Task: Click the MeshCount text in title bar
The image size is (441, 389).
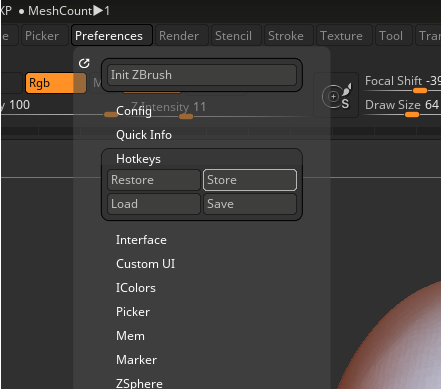Action: 69,11
